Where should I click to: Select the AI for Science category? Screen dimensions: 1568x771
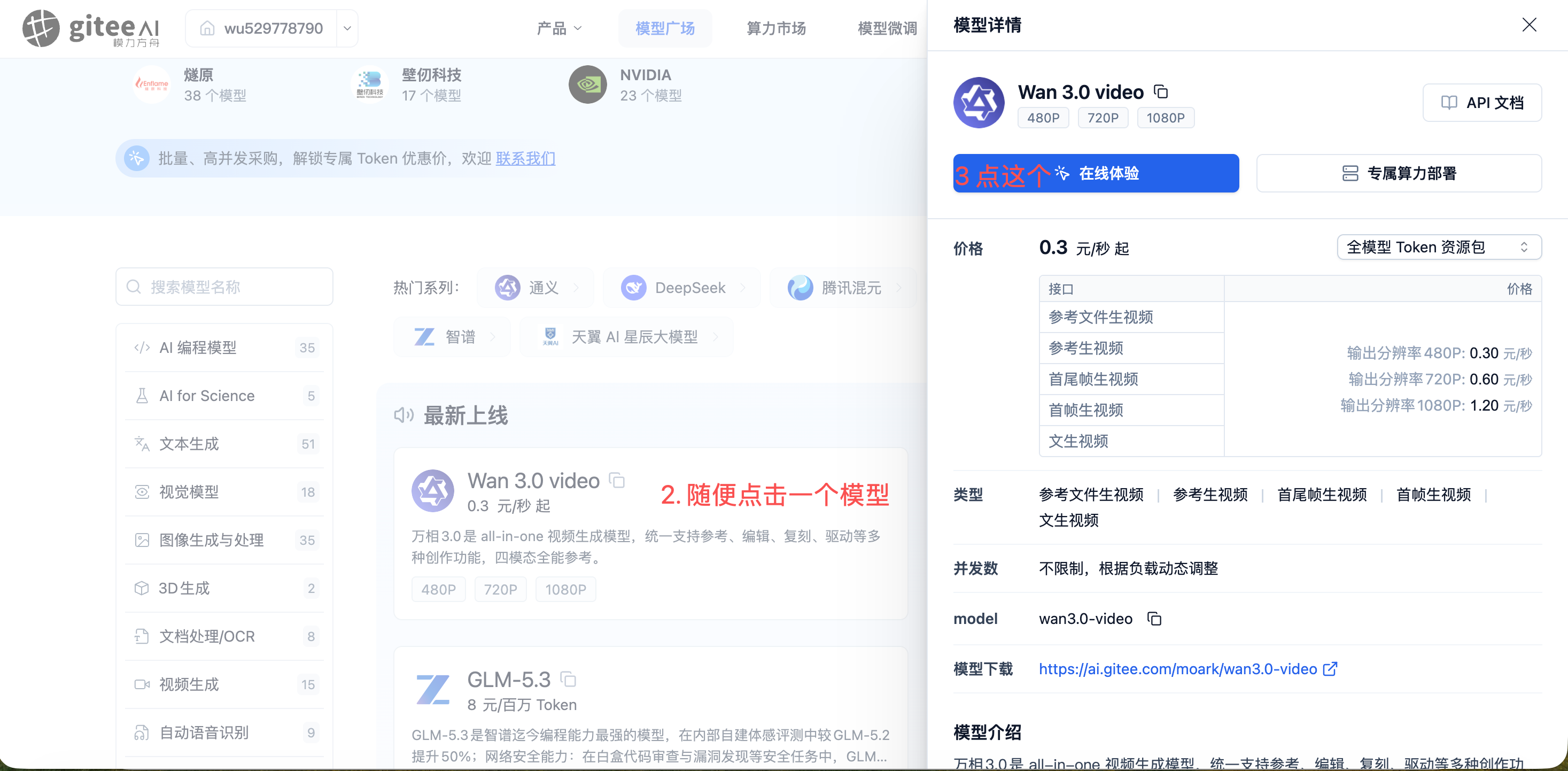224,396
